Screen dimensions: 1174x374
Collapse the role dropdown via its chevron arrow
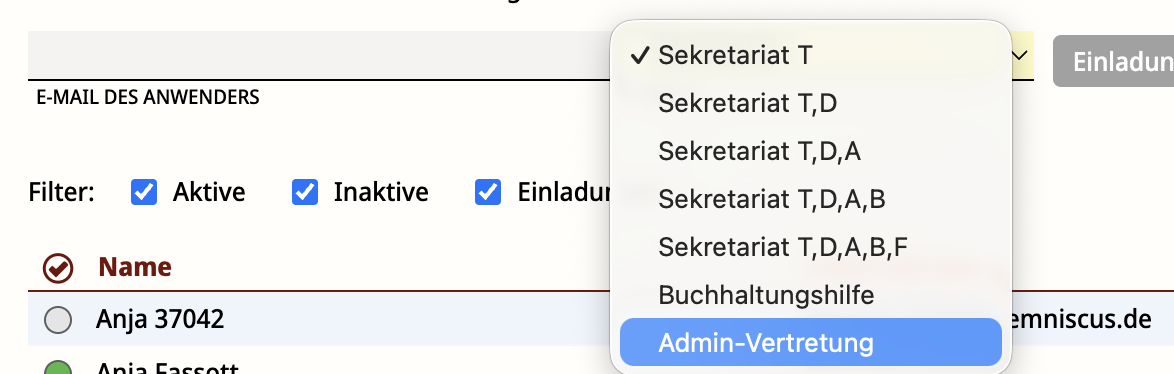(1019, 55)
